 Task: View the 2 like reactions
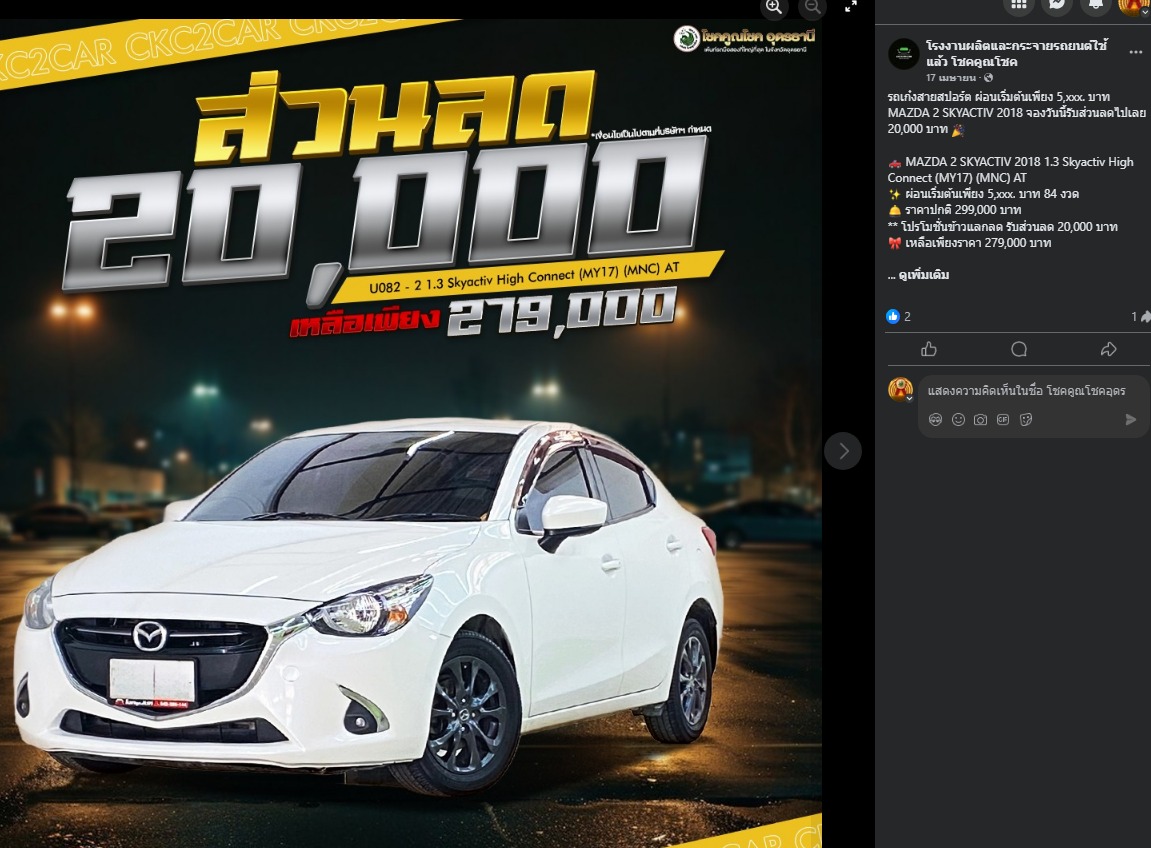(898, 316)
